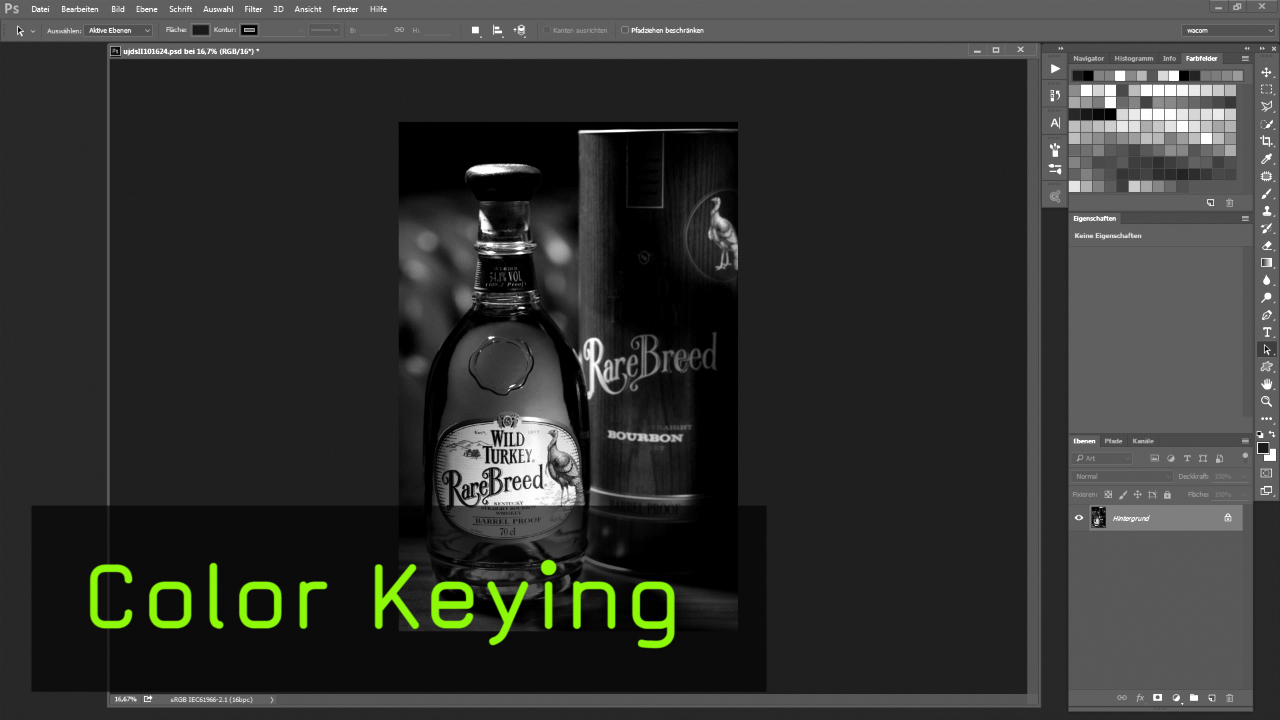Click the lock icon on the Hintergrund layer

click(1228, 518)
